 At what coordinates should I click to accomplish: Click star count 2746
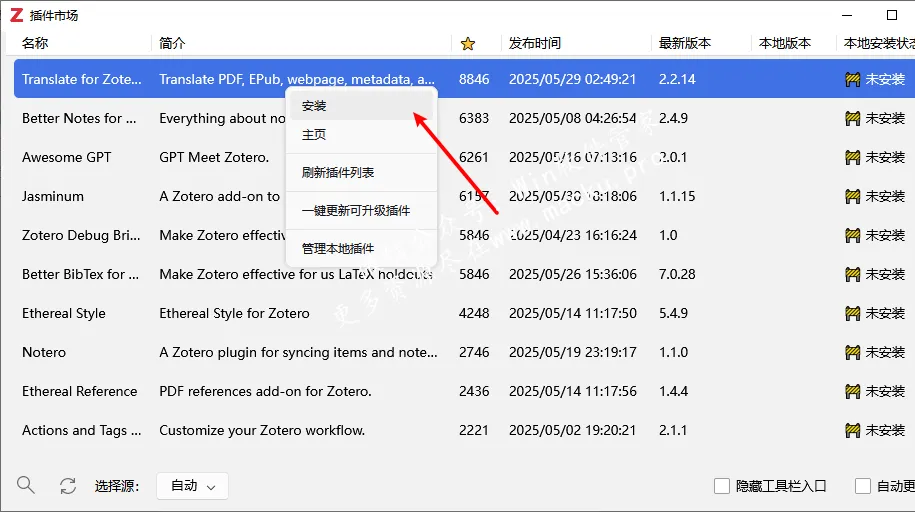click(474, 353)
